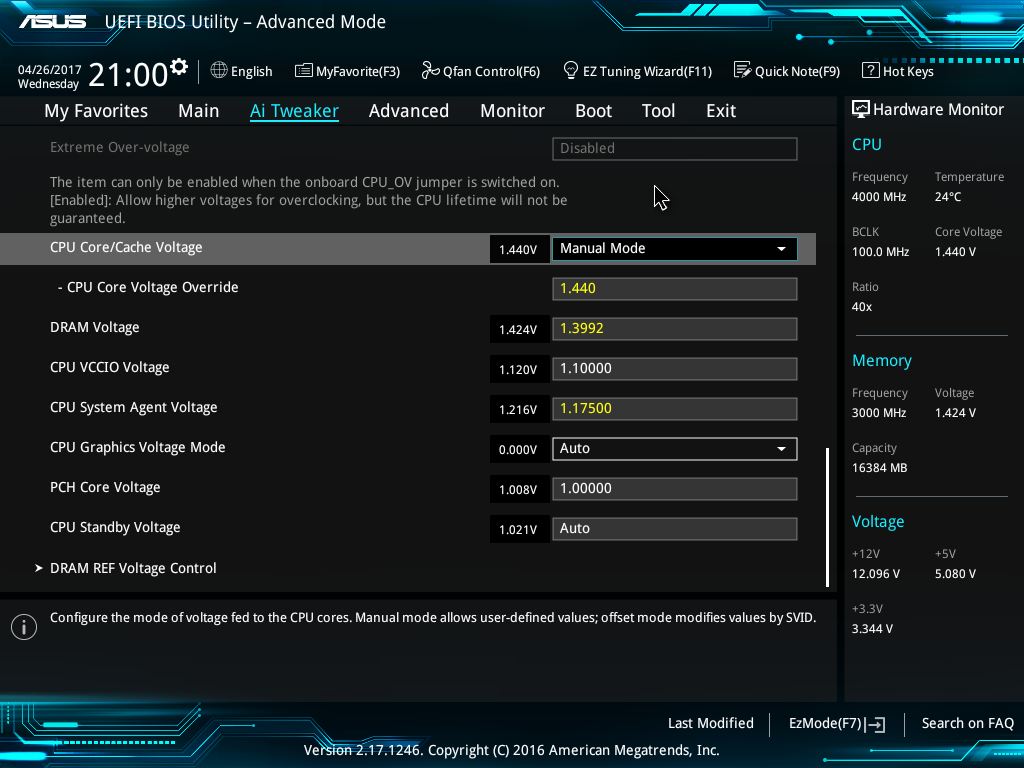The image size is (1024, 768).
Task: Click the Quick Note pencil icon
Action: pos(742,70)
